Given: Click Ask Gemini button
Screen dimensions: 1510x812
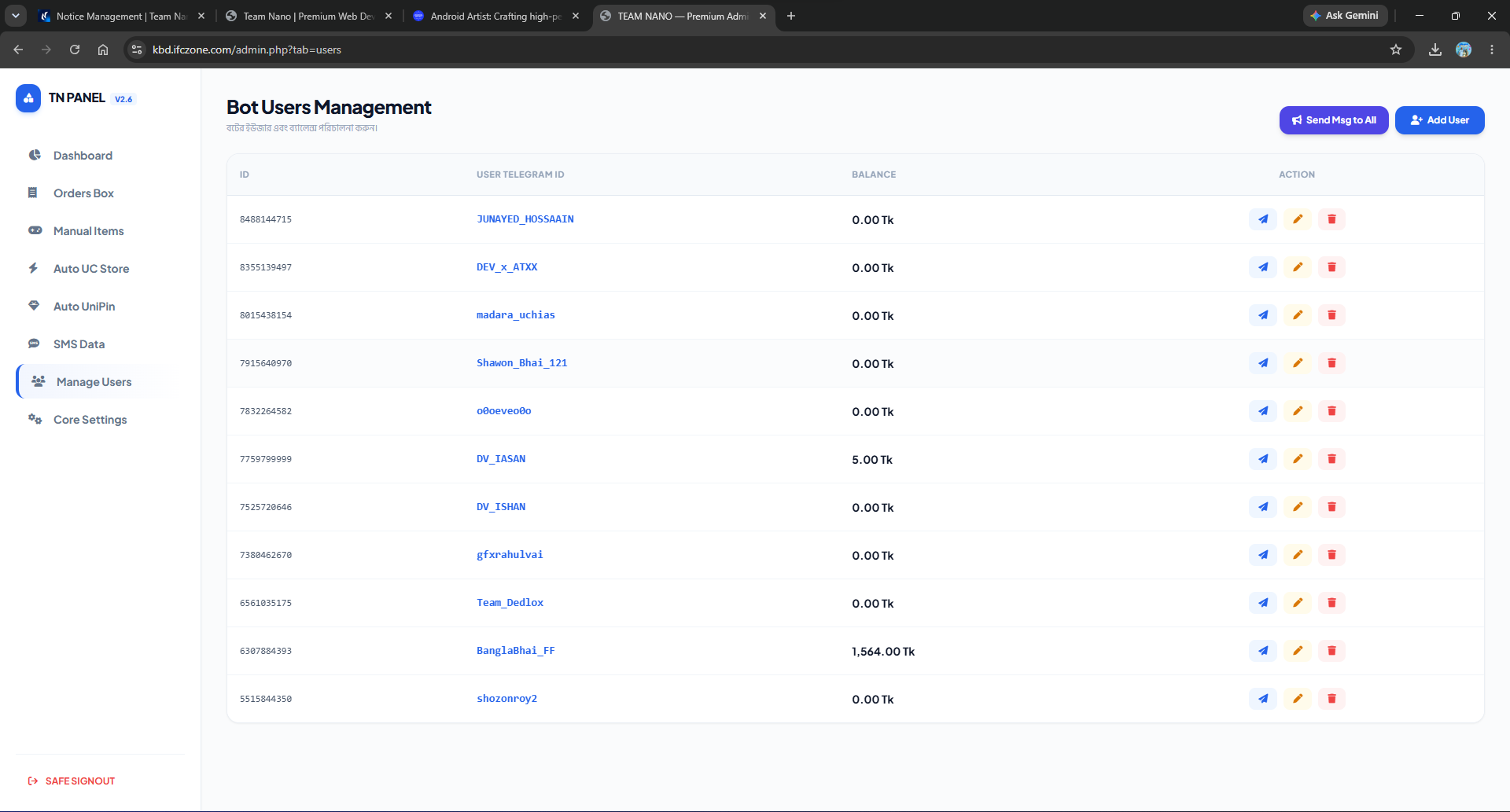Looking at the screenshot, I should pyautogui.click(x=1345, y=16).
